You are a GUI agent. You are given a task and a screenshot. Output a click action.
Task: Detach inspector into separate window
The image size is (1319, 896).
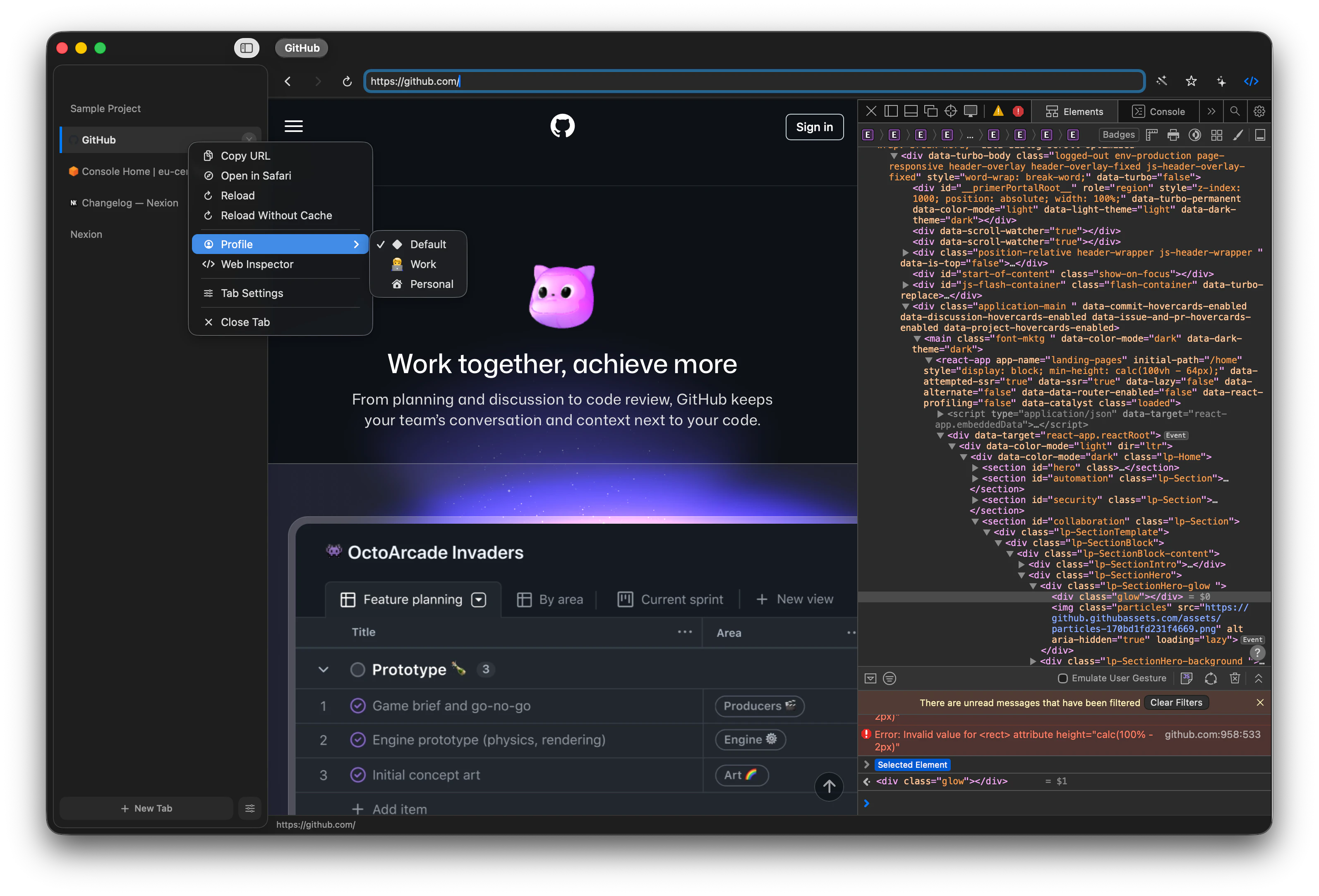coord(931,111)
